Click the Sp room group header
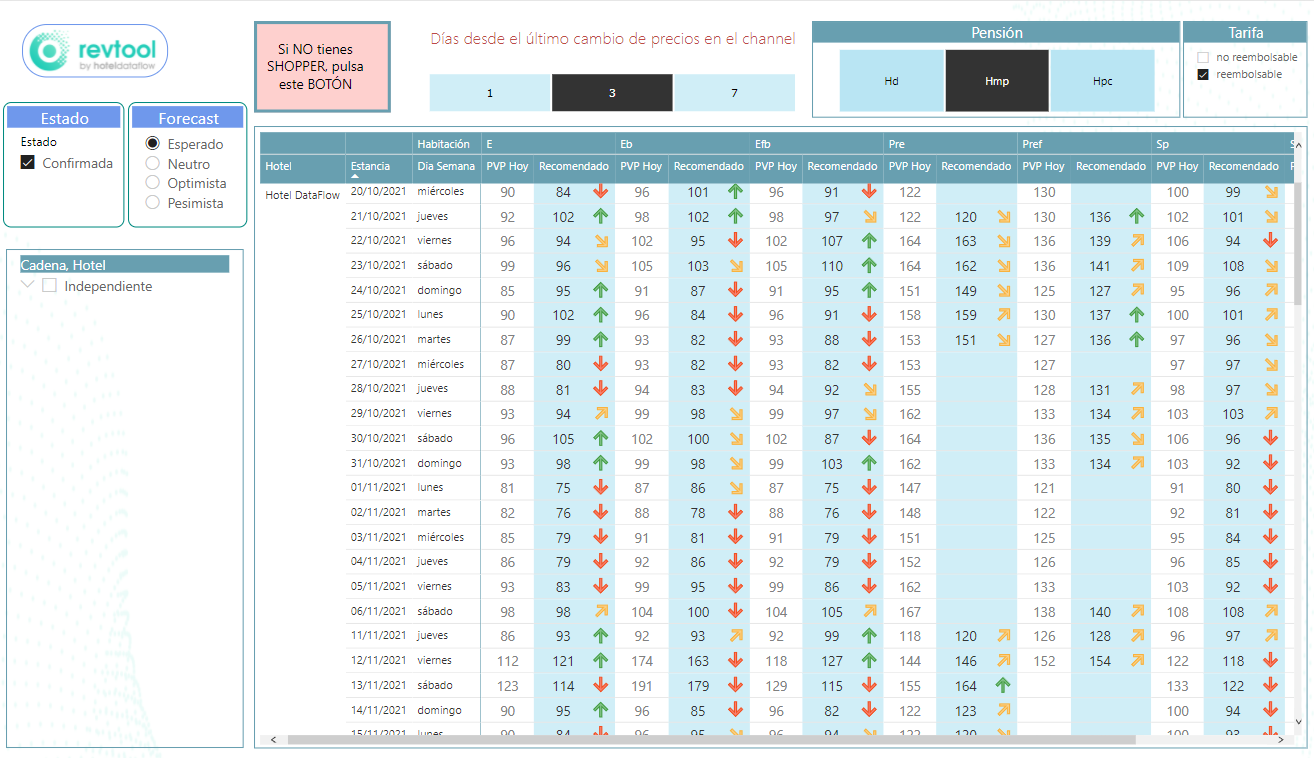Screen dimensions: 1314x758 tap(1163, 144)
